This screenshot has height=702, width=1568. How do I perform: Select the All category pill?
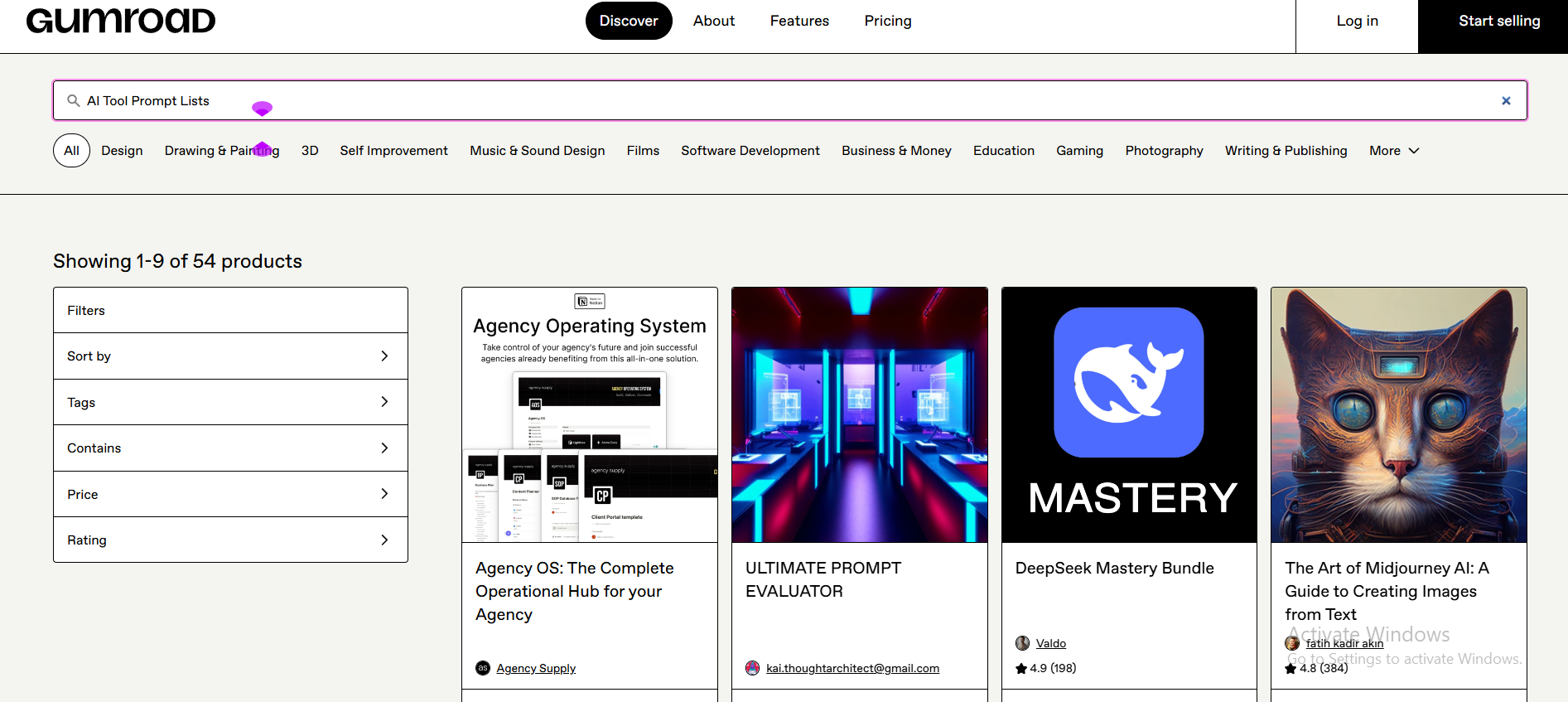(71, 151)
